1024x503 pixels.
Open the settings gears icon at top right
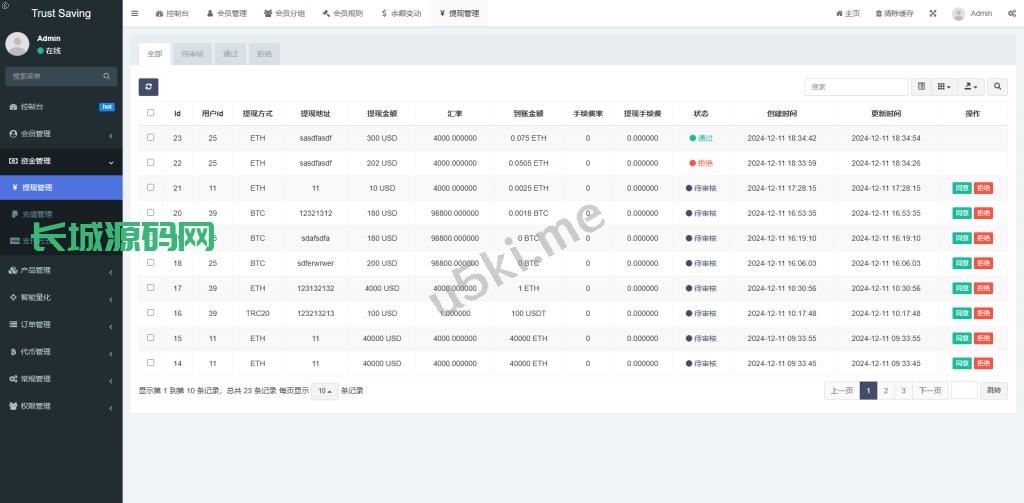pos(1012,13)
